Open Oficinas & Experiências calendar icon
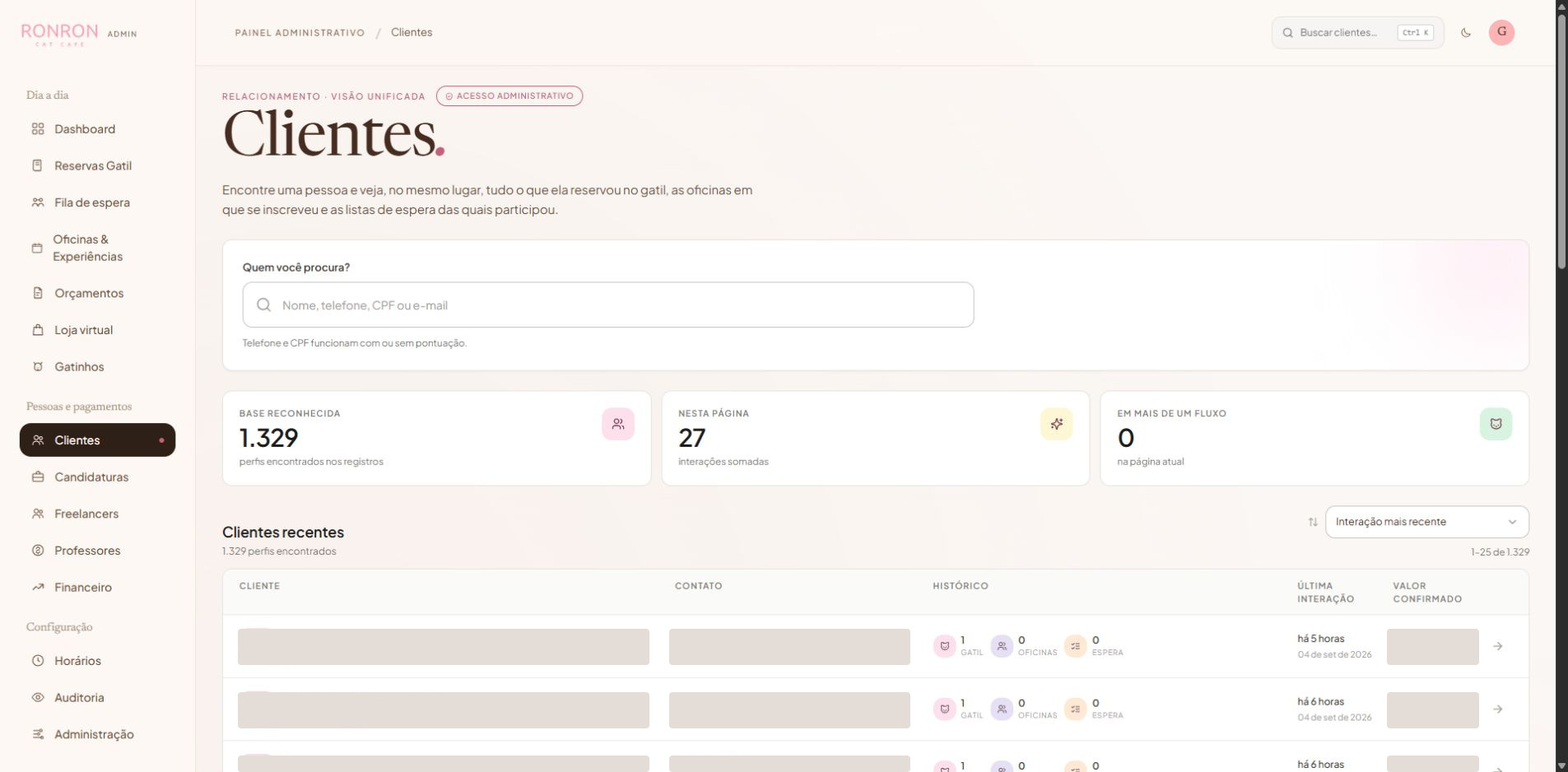The width and height of the screenshot is (1568, 772). coord(37,248)
